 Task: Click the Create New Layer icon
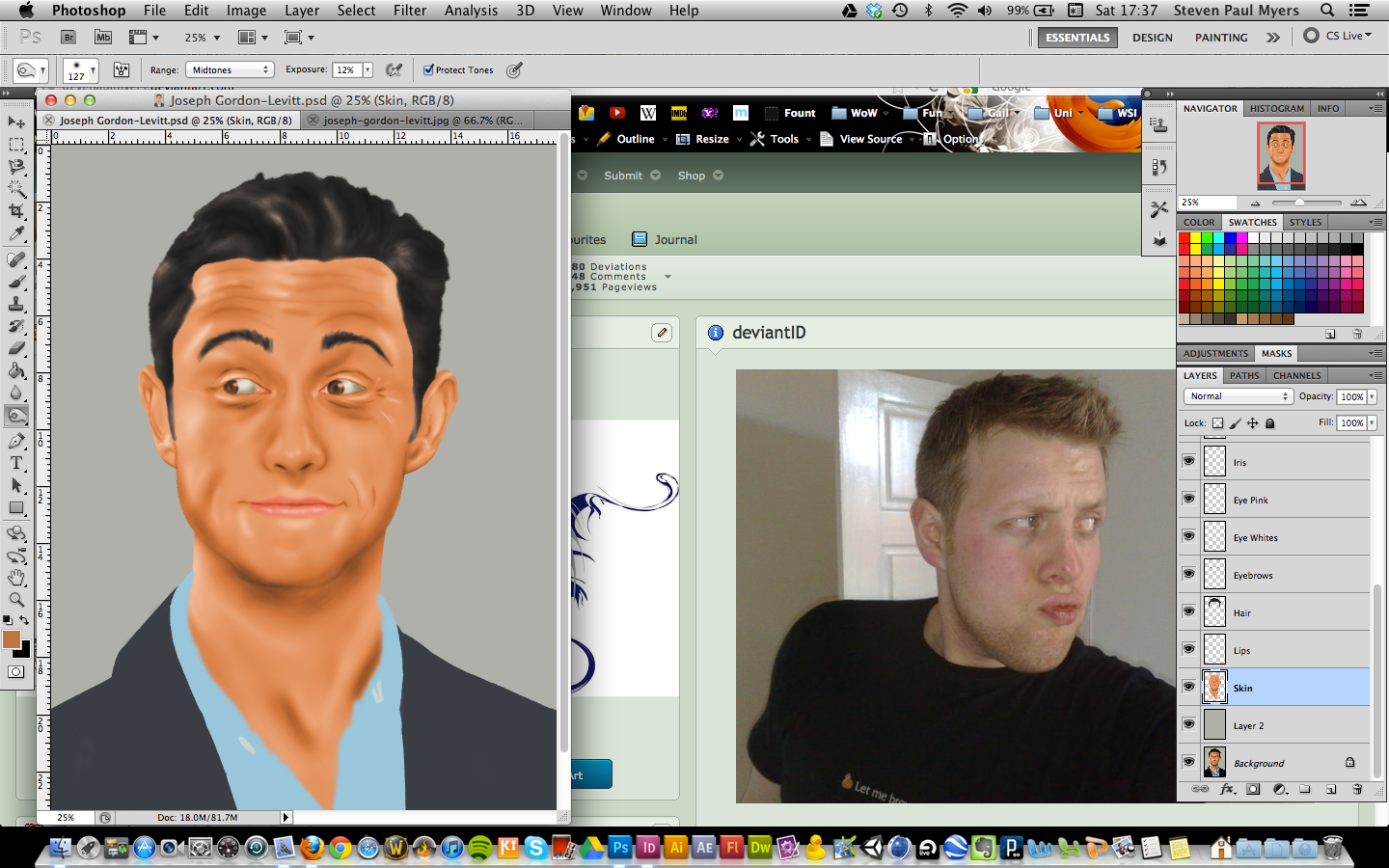(x=1331, y=789)
